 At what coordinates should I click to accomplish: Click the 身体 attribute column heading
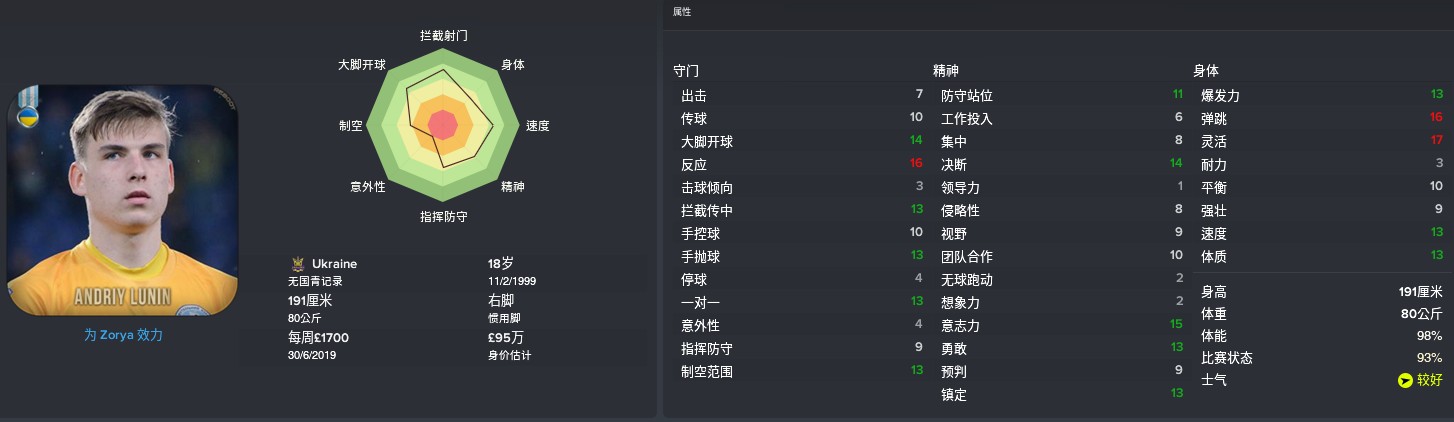(x=1206, y=71)
